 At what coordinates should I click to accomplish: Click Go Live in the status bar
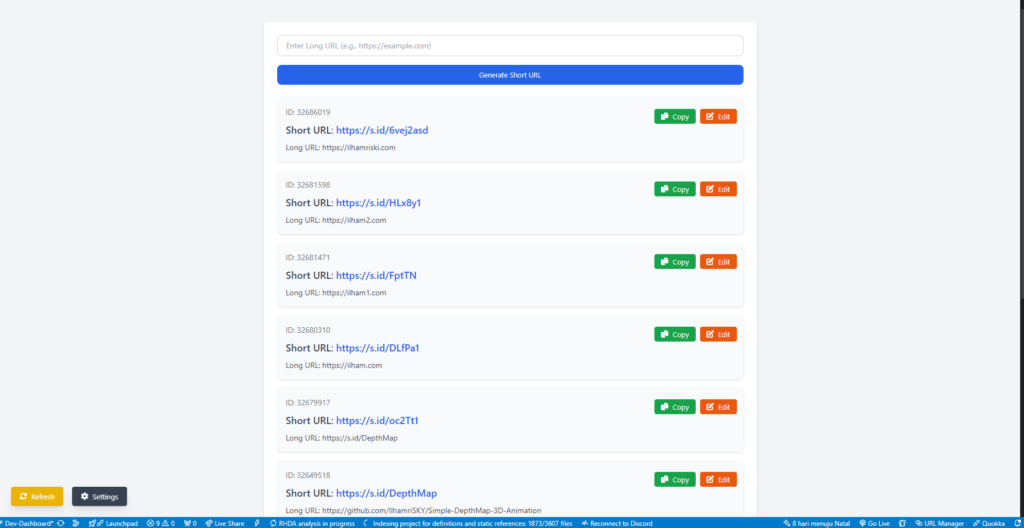874,523
